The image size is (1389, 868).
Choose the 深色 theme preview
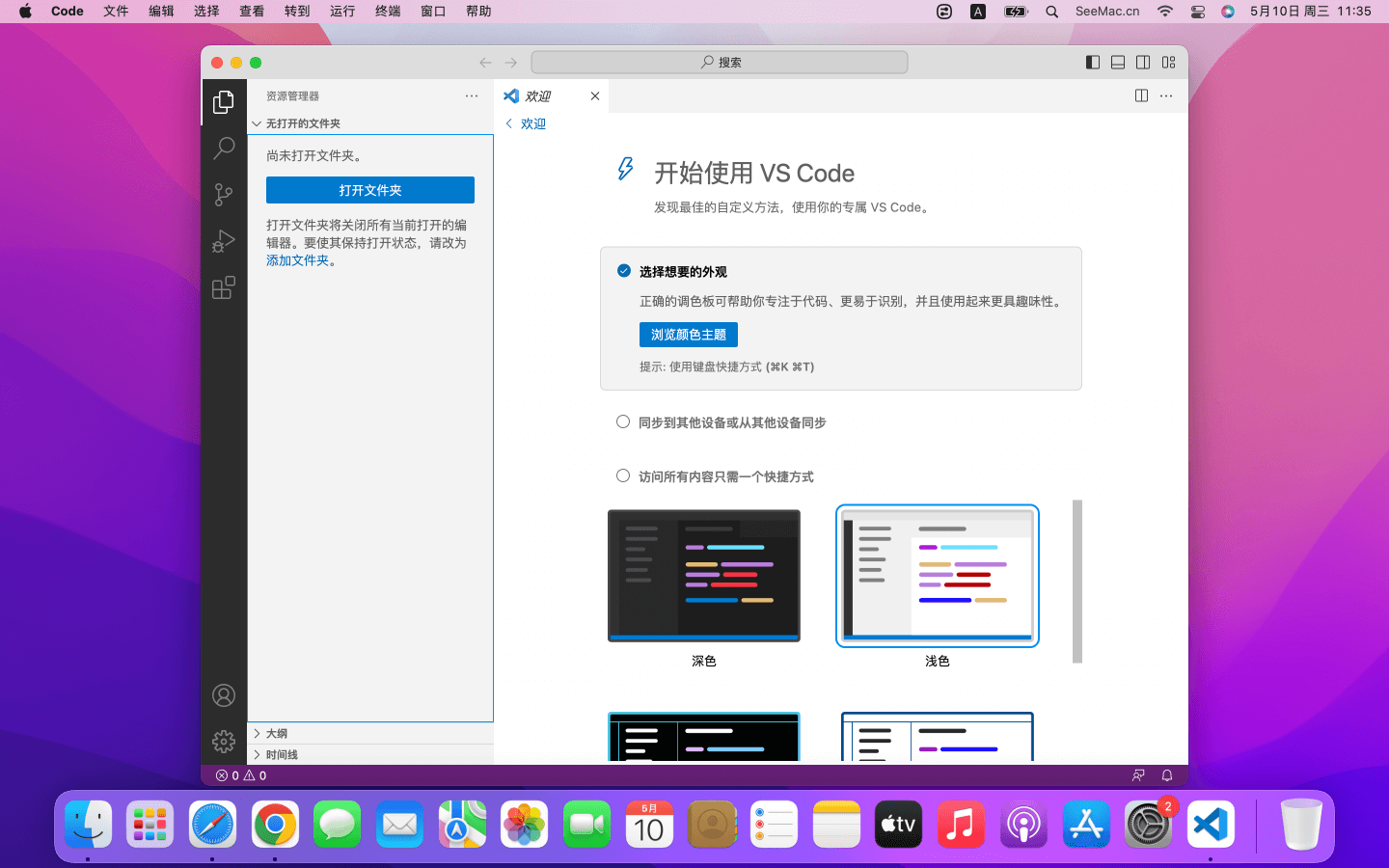pos(704,576)
